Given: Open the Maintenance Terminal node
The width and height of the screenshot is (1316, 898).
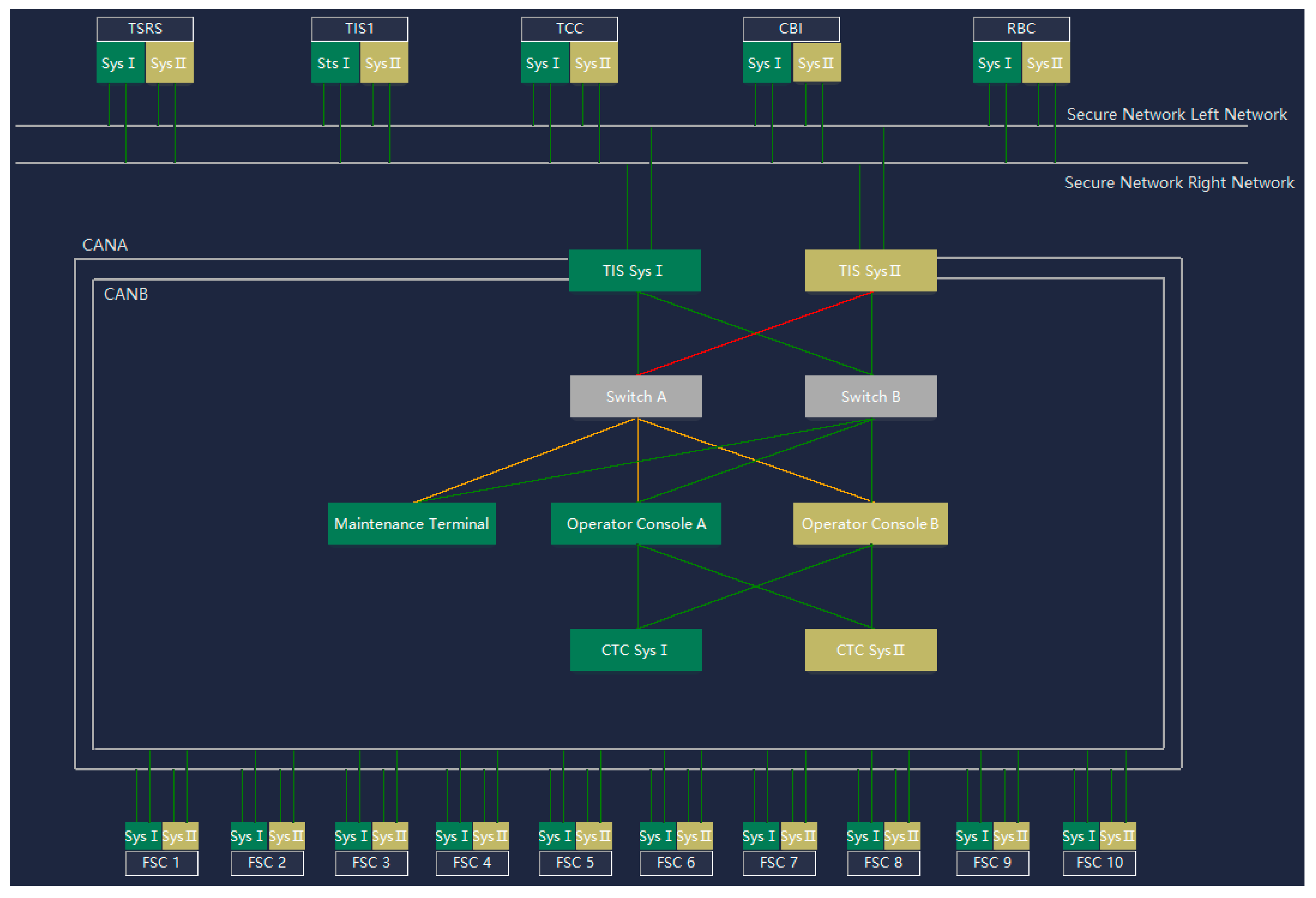Looking at the screenshot, I should click(x=412, y=524).
